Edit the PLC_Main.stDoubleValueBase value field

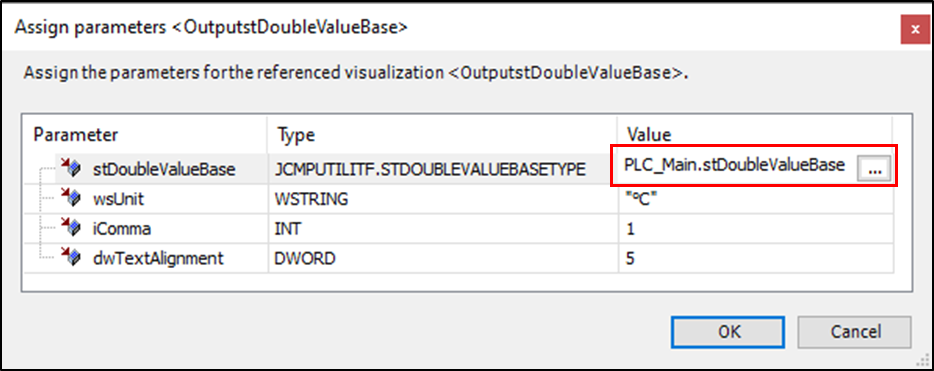734,166
